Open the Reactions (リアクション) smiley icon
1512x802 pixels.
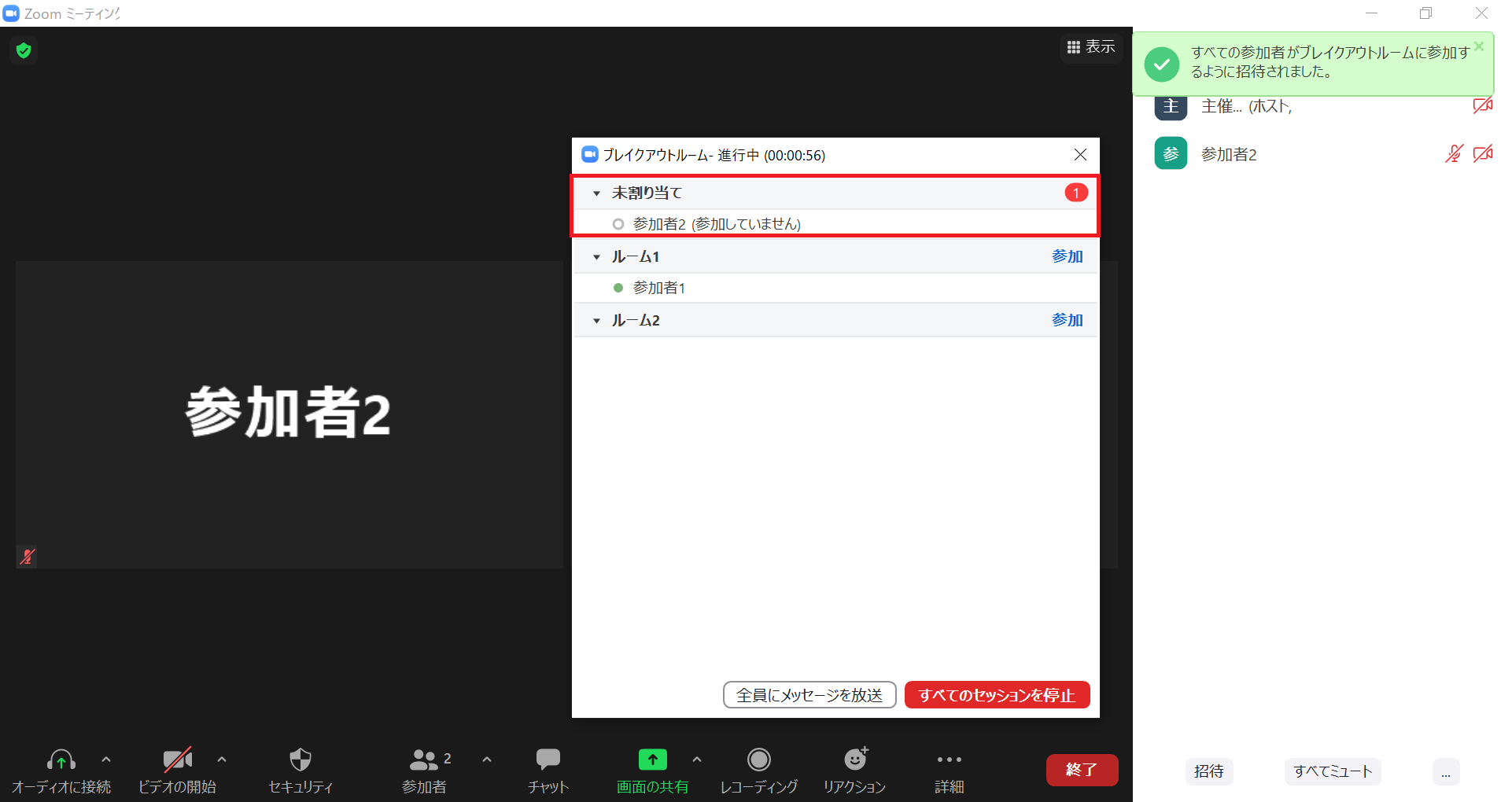point(855,760)
